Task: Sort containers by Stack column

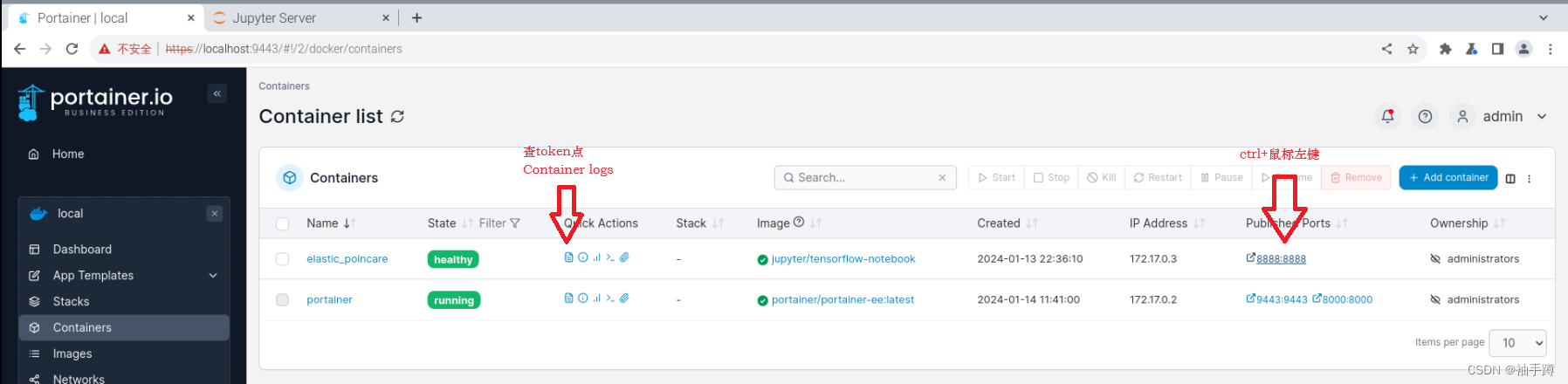Action: point(699,223)
